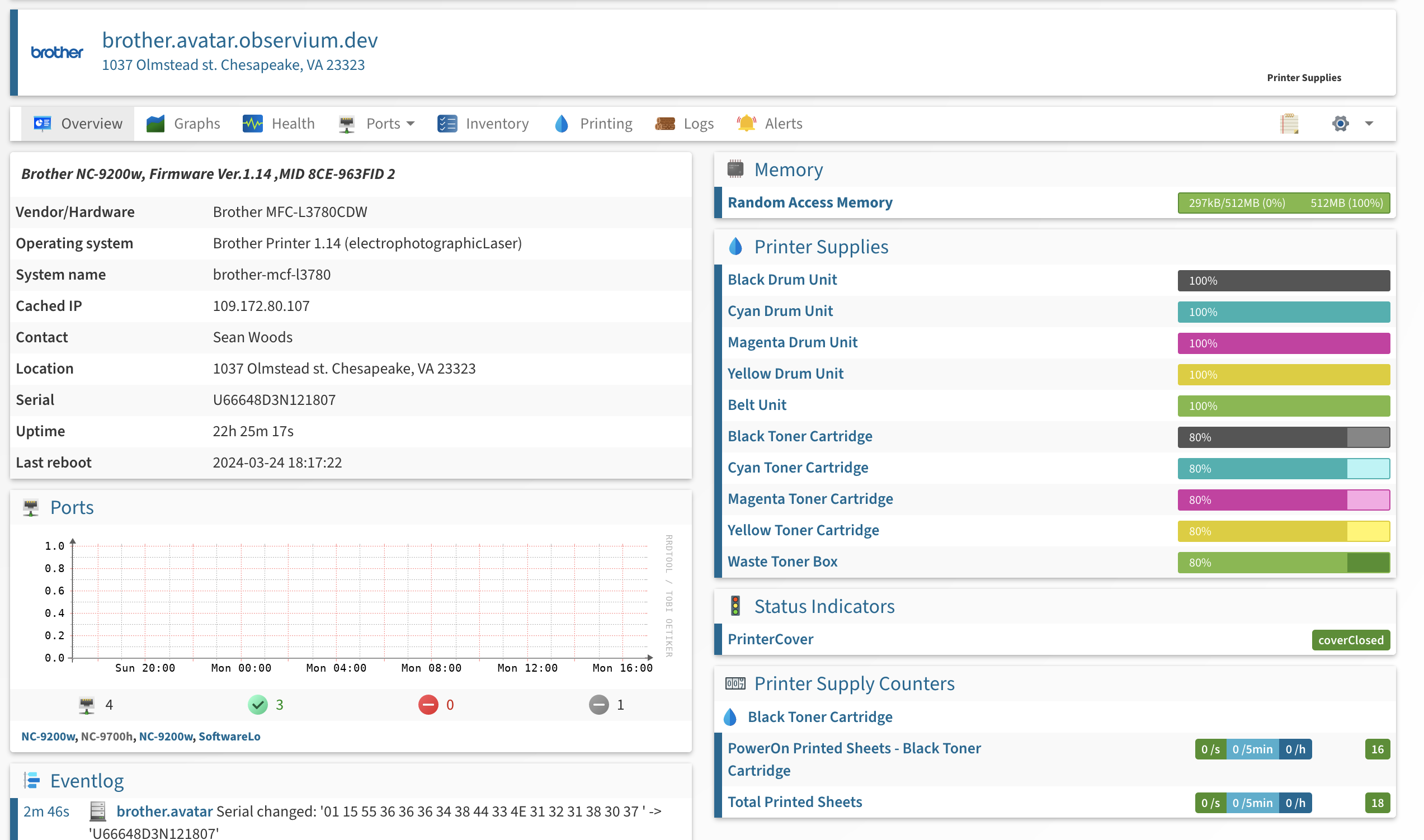The height and width of the screenshot is (840, 1424).
Task: Open the Belt Unit link
Action: (x=757, y=405)
